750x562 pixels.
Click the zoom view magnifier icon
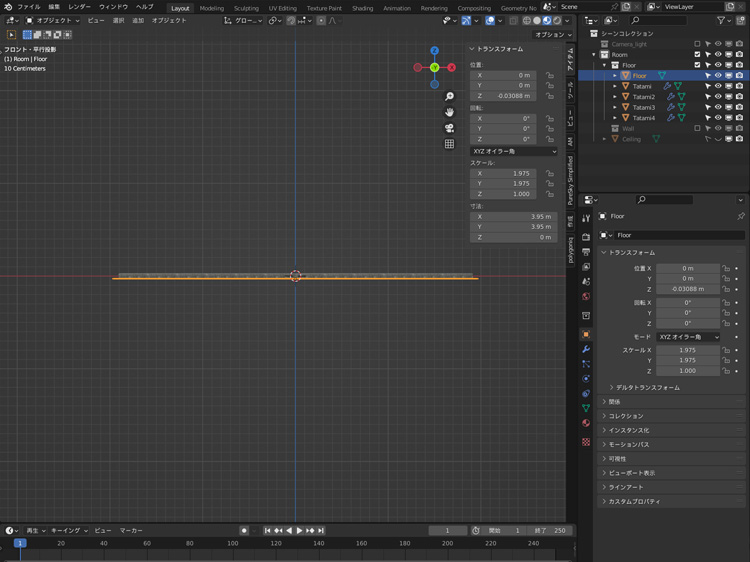pos(449,97)
